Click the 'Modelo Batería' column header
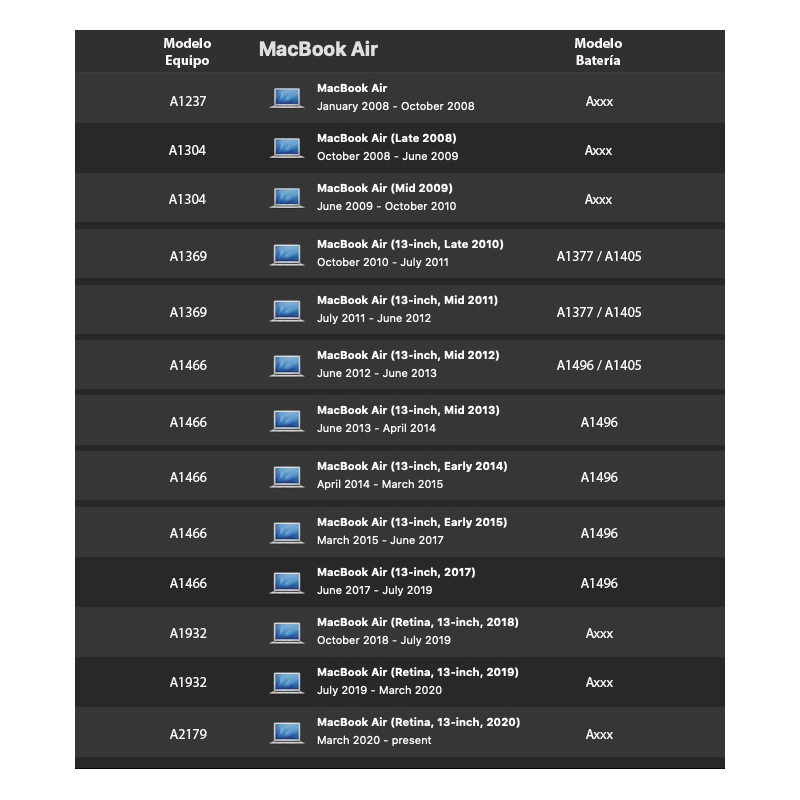The width and height of the screenshot is (800, 800). (x=598, y=52)
